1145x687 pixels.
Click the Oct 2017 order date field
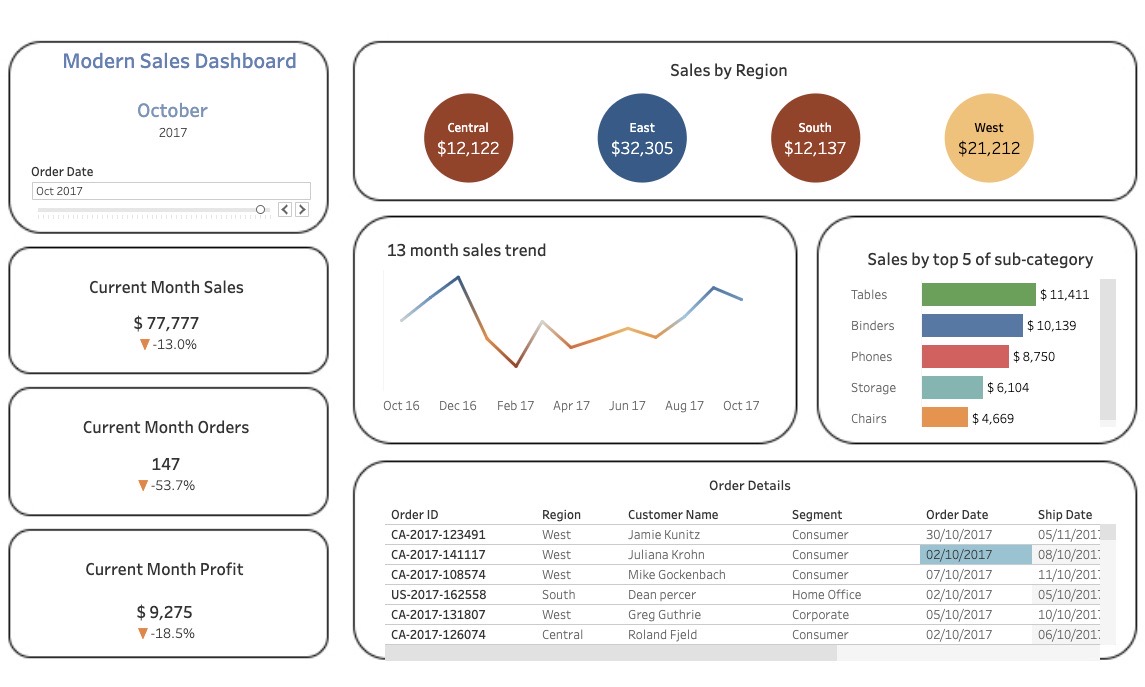171,191
